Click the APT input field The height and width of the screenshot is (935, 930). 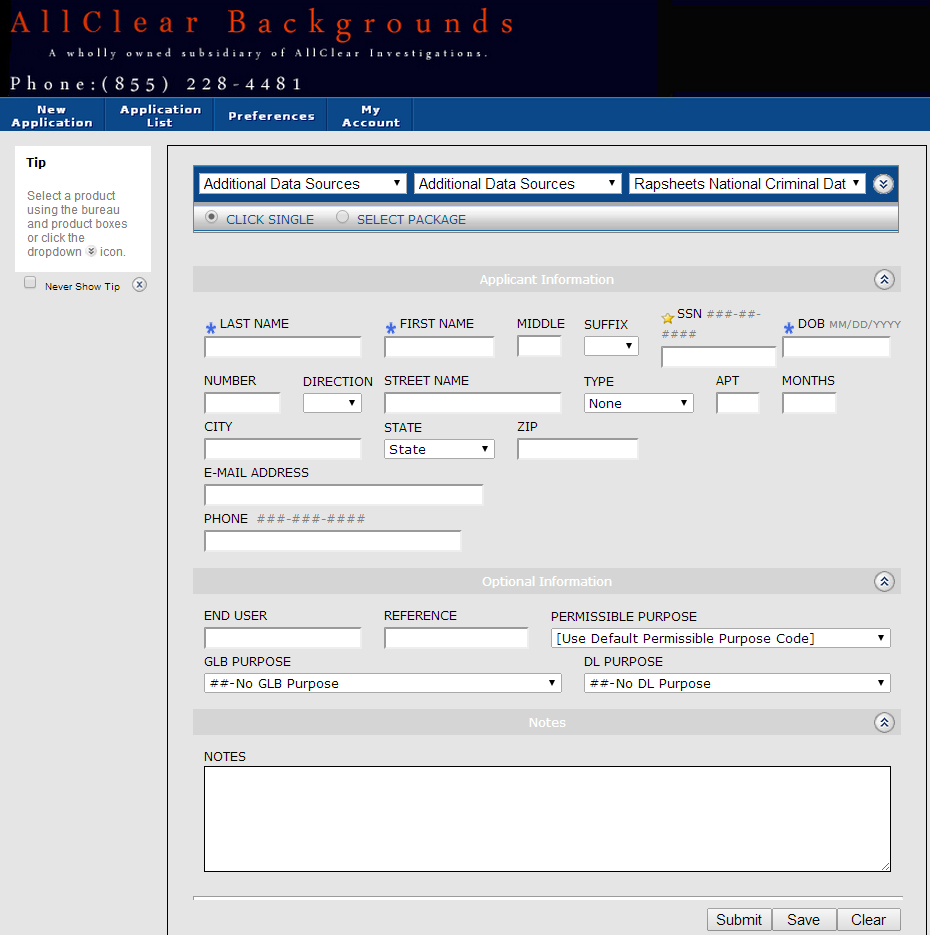point(738,403)
